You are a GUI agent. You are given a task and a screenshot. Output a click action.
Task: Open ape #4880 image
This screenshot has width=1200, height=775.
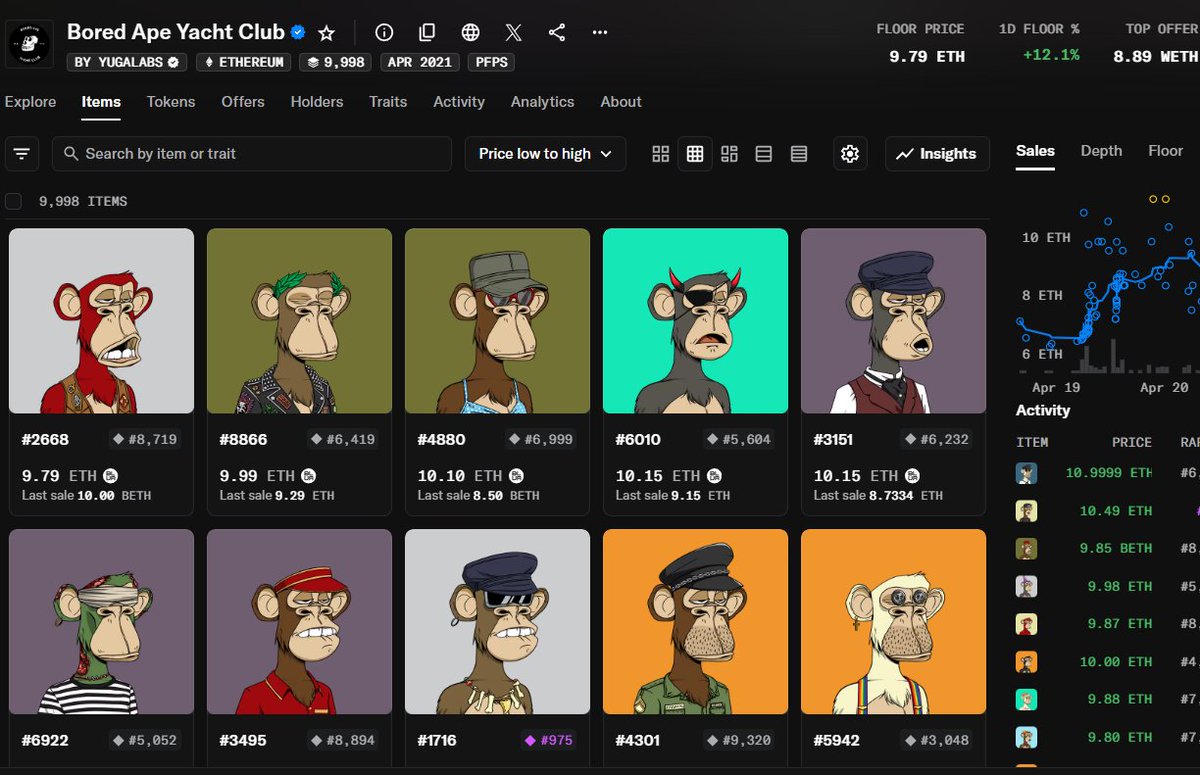click(497, 321)
